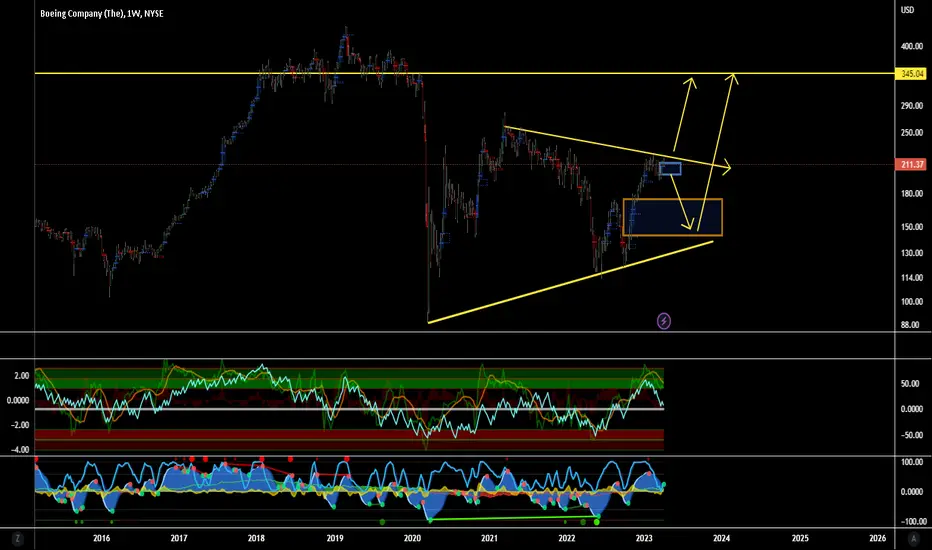
Task: Click the 114.00 price scale label
Action: pyautogui.click(x=912, y=278)
